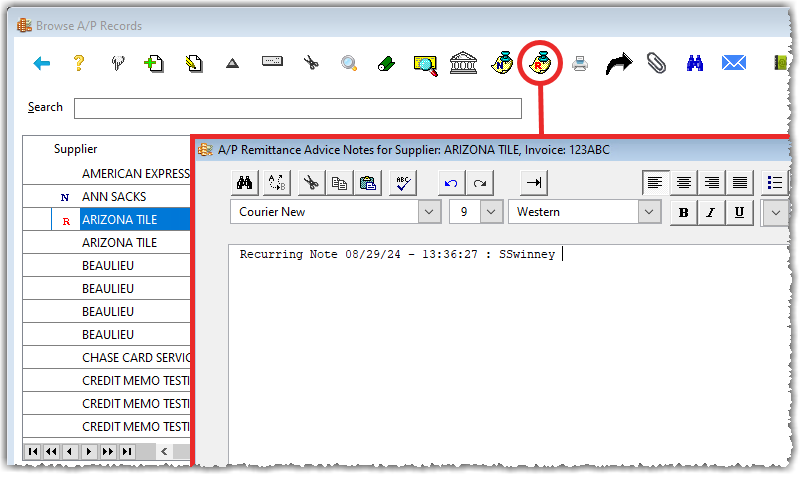Toggle italic formatting
Screen dimensions: 802x478
click(x=711, y=213)
